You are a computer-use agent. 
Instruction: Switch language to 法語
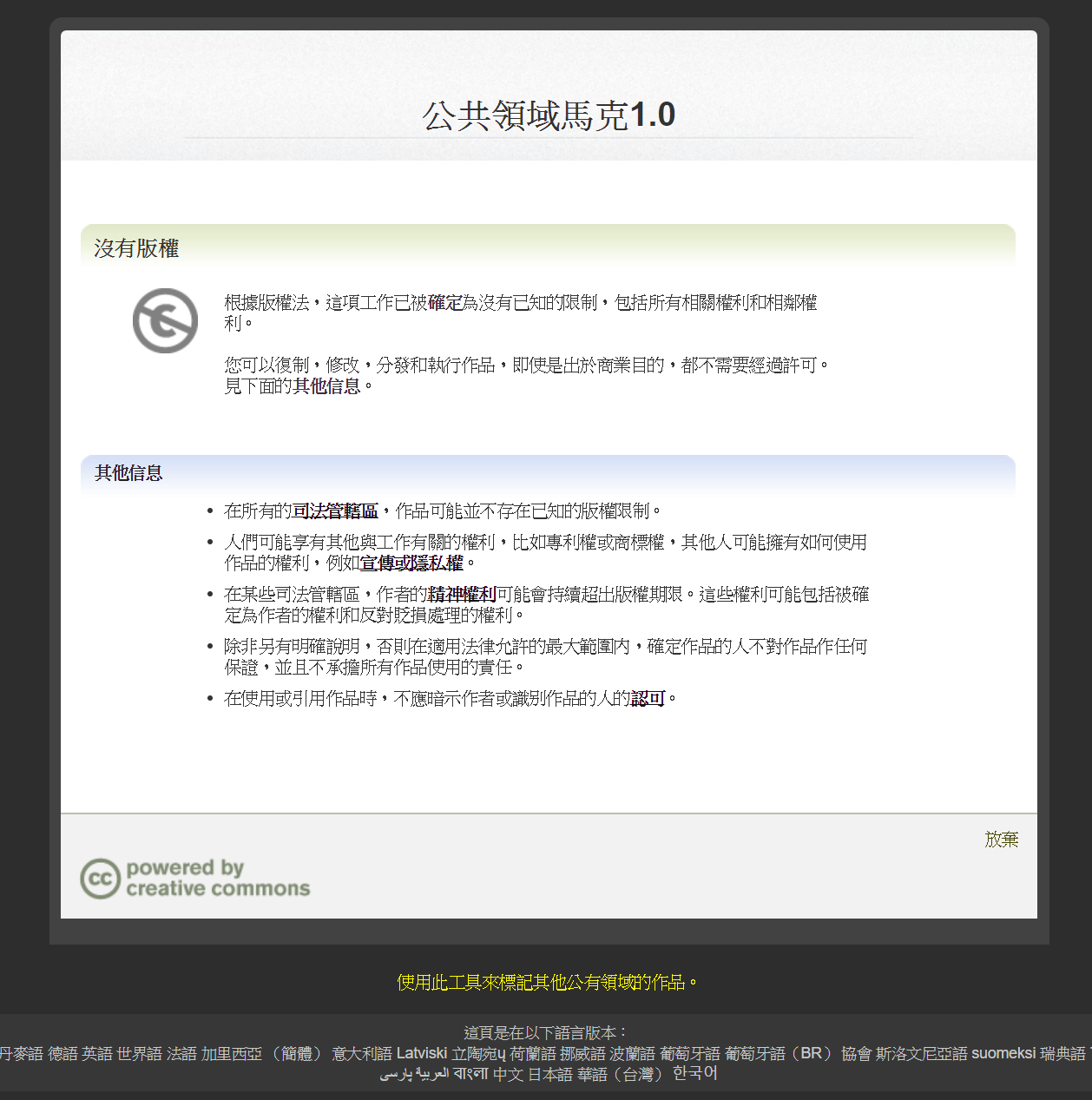(x=181, y=1053)
